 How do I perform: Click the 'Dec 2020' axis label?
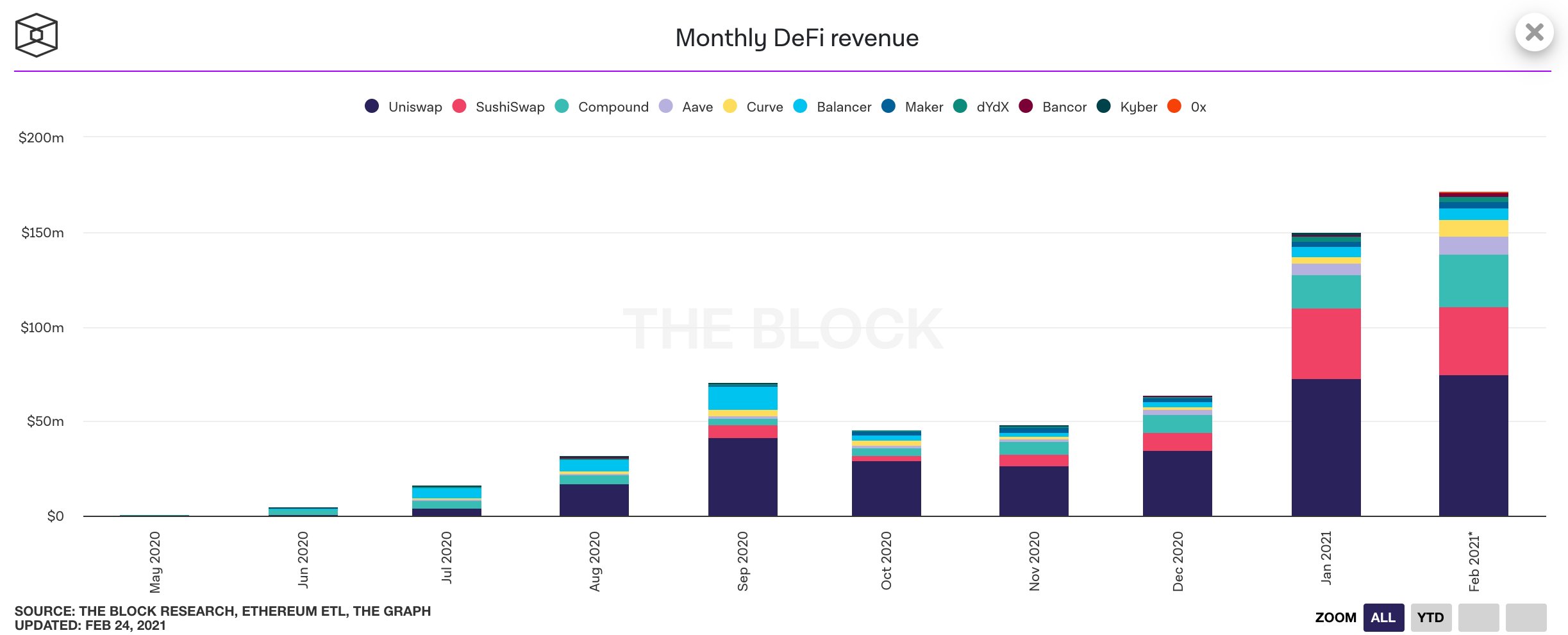pos(1178,561)
